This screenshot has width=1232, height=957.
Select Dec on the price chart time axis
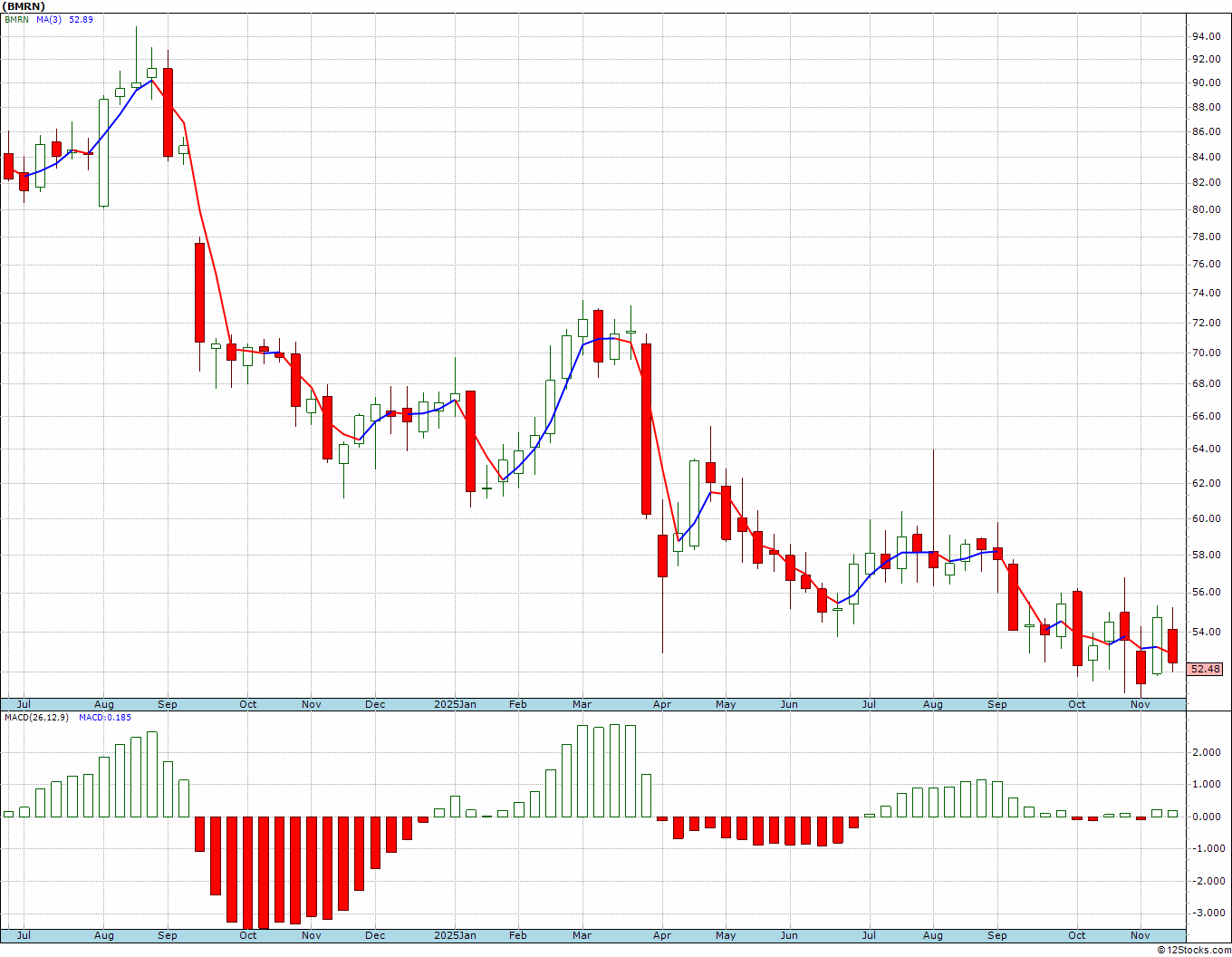375,704
